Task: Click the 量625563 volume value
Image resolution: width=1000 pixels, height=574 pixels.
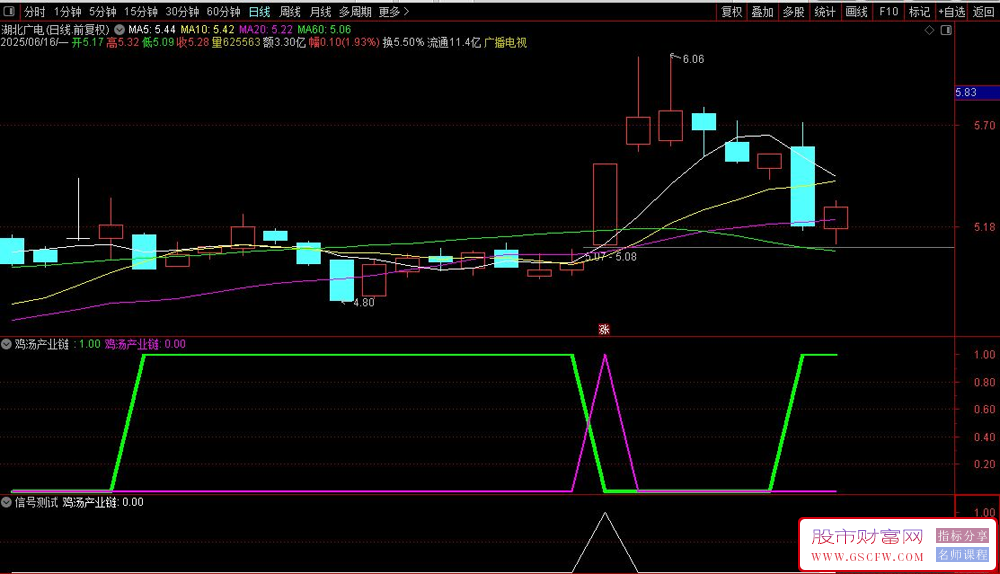Action: coord(236,43)
